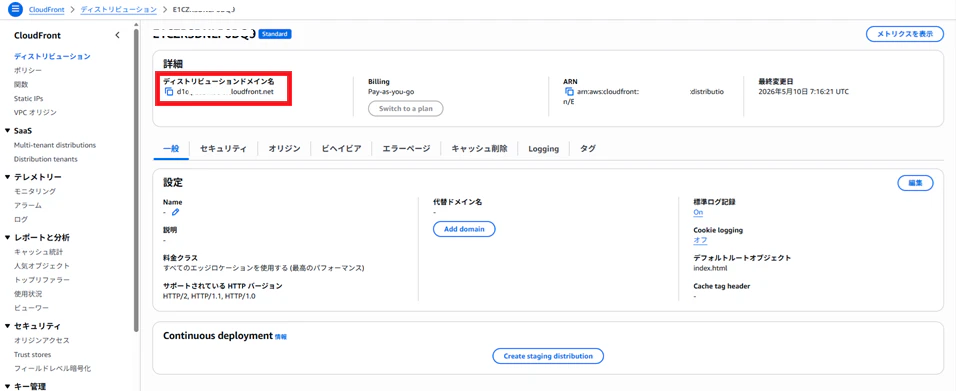Click the Add domain button
The height and width of the screenshot is (391, 956).
click(464, 229)
